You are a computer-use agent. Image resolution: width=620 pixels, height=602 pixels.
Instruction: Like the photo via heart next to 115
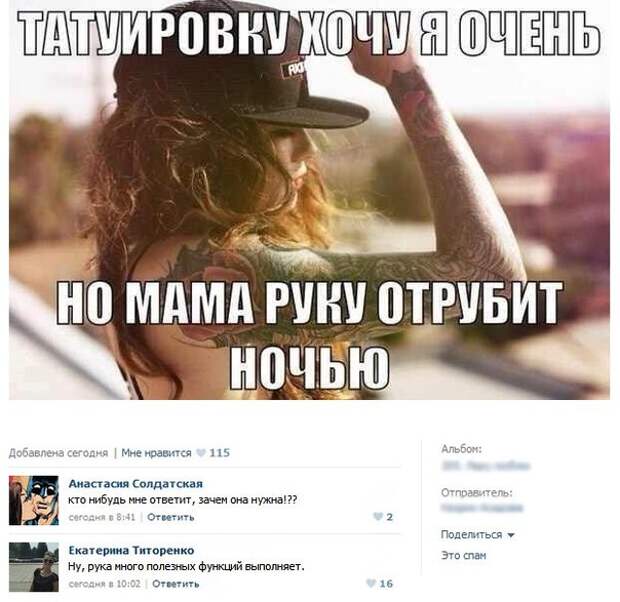(x=200, y=452)
